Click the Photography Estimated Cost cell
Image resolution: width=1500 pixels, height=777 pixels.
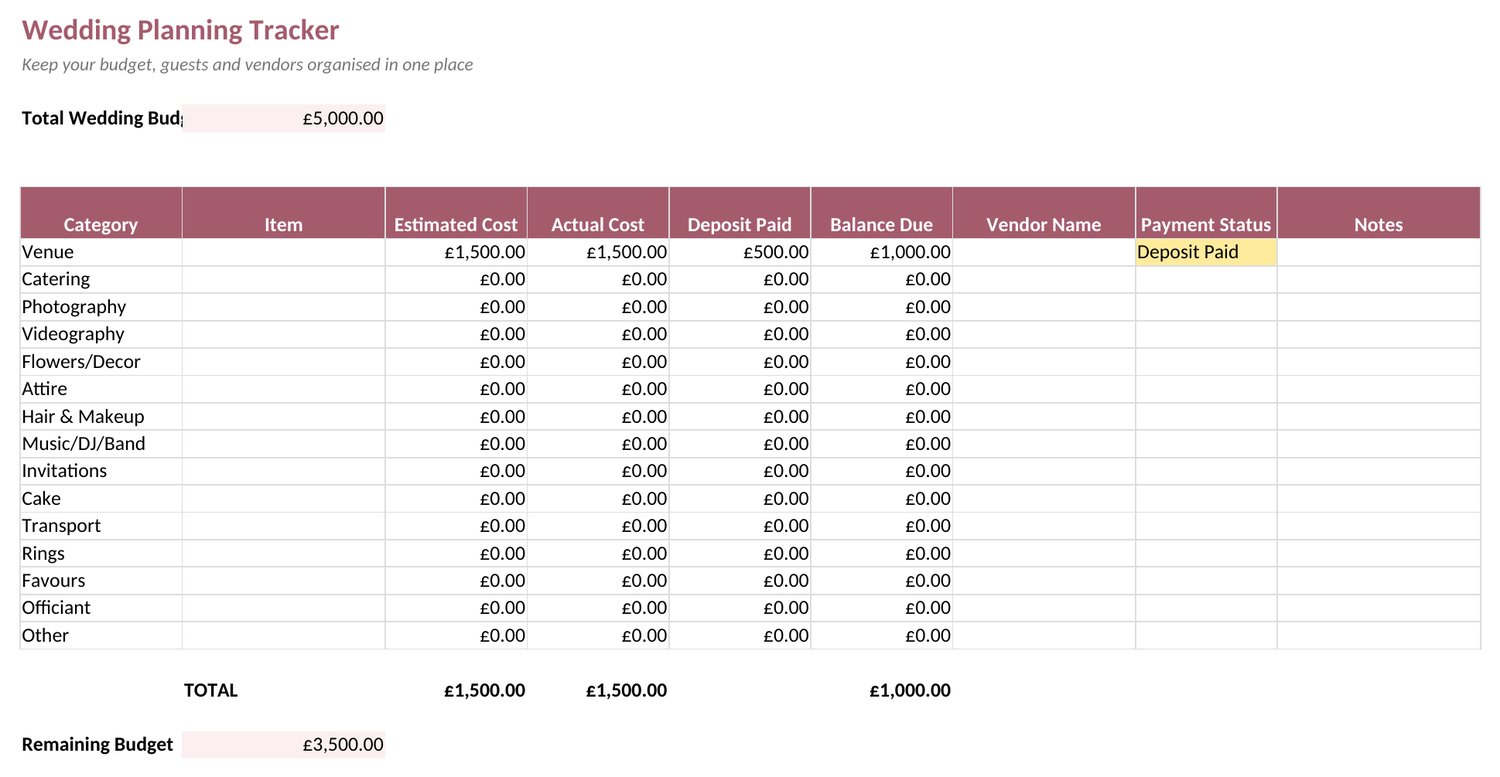pyautogui.click(x=456, y=307)
